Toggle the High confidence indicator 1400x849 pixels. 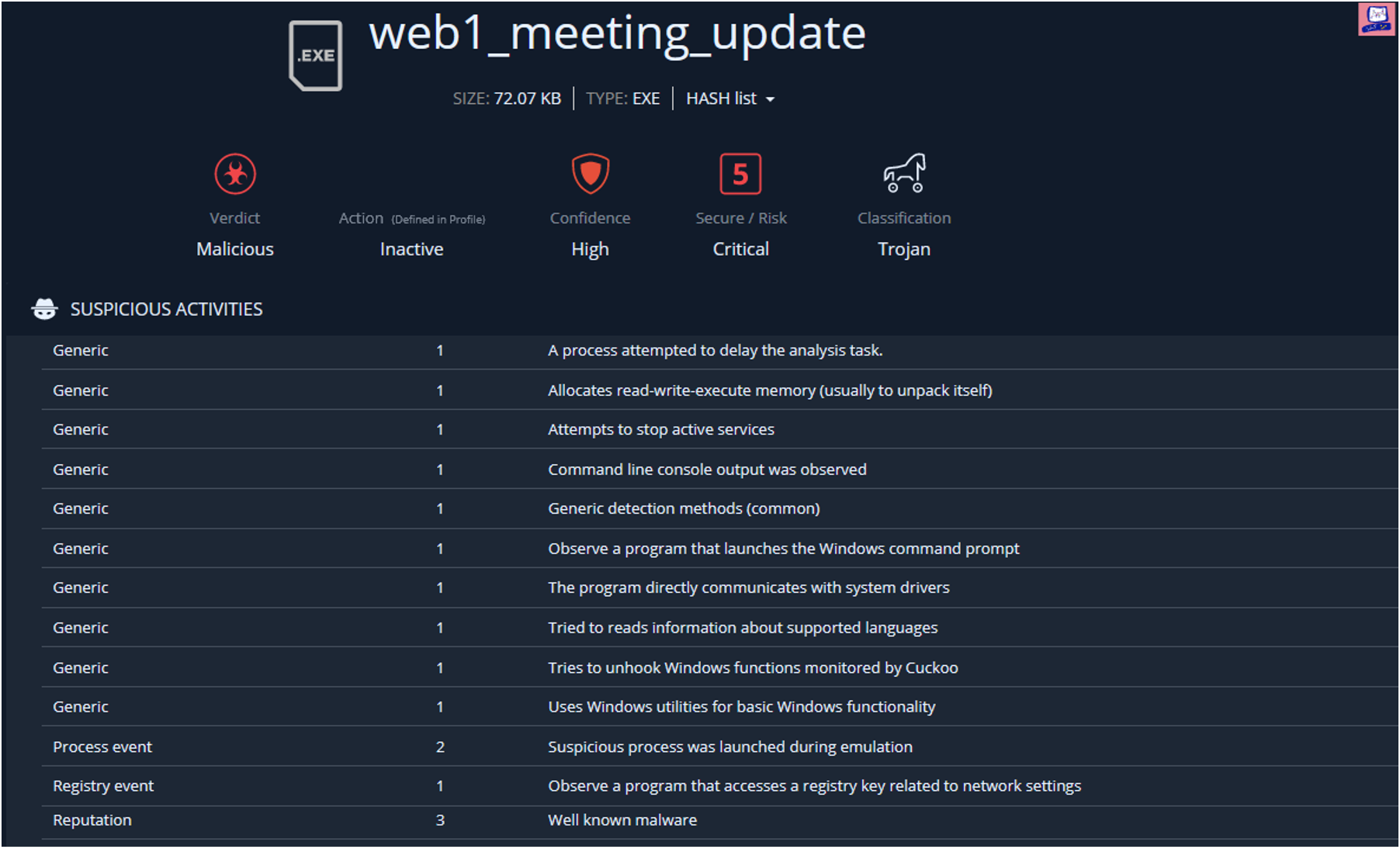(x=590, y=249)
